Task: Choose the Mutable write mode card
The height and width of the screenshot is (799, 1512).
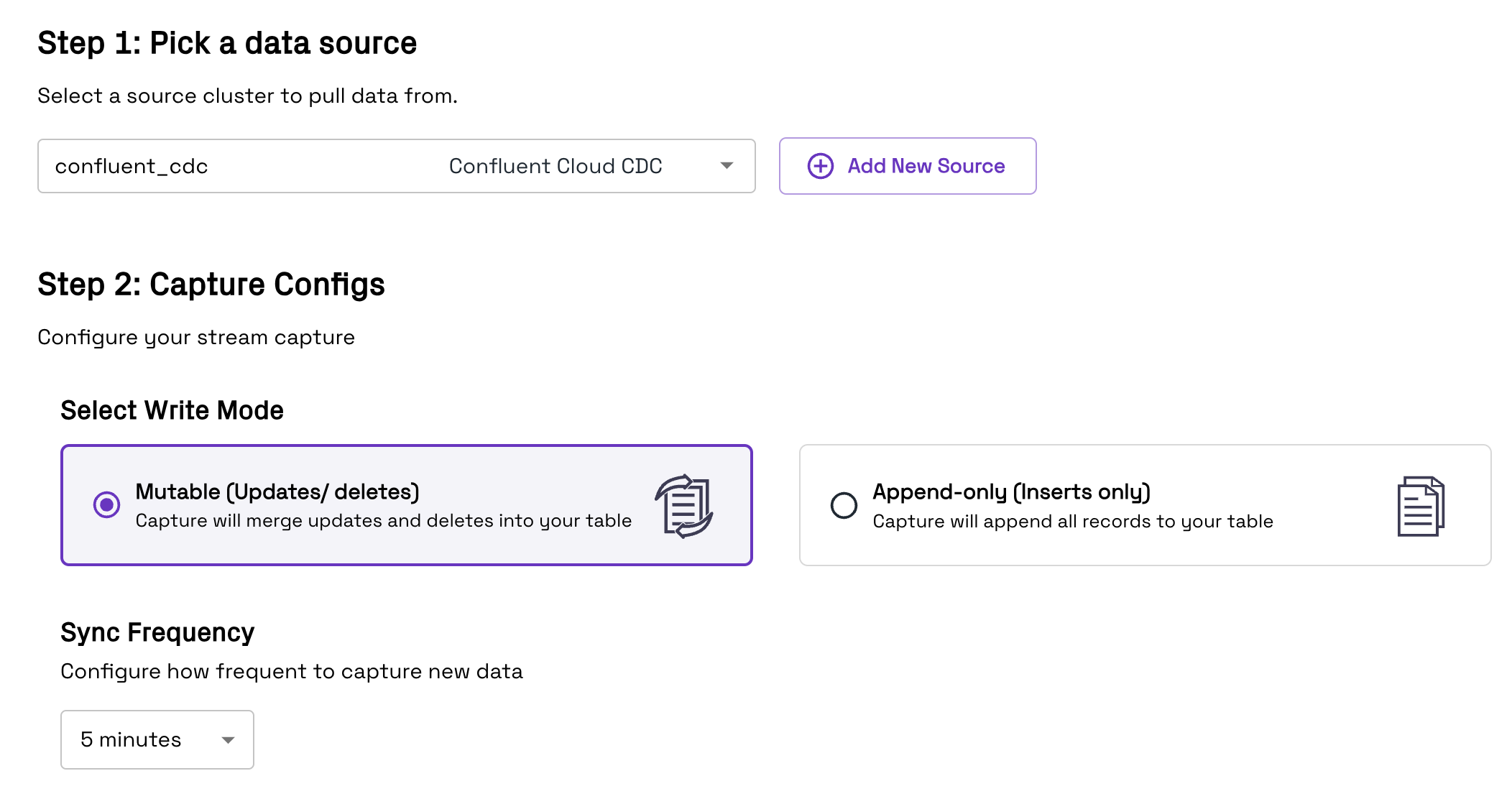Action: click(407, 505)
